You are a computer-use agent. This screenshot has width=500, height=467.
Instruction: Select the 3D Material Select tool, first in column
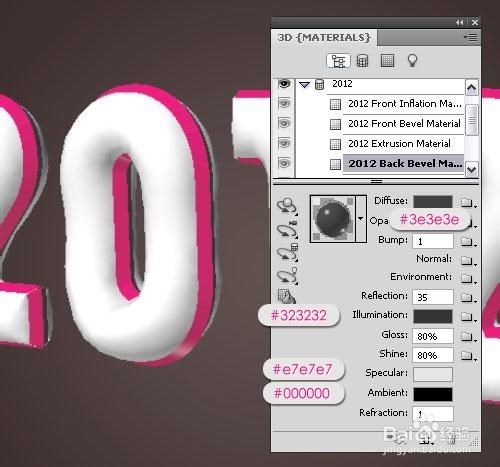(x=287, y=206)
